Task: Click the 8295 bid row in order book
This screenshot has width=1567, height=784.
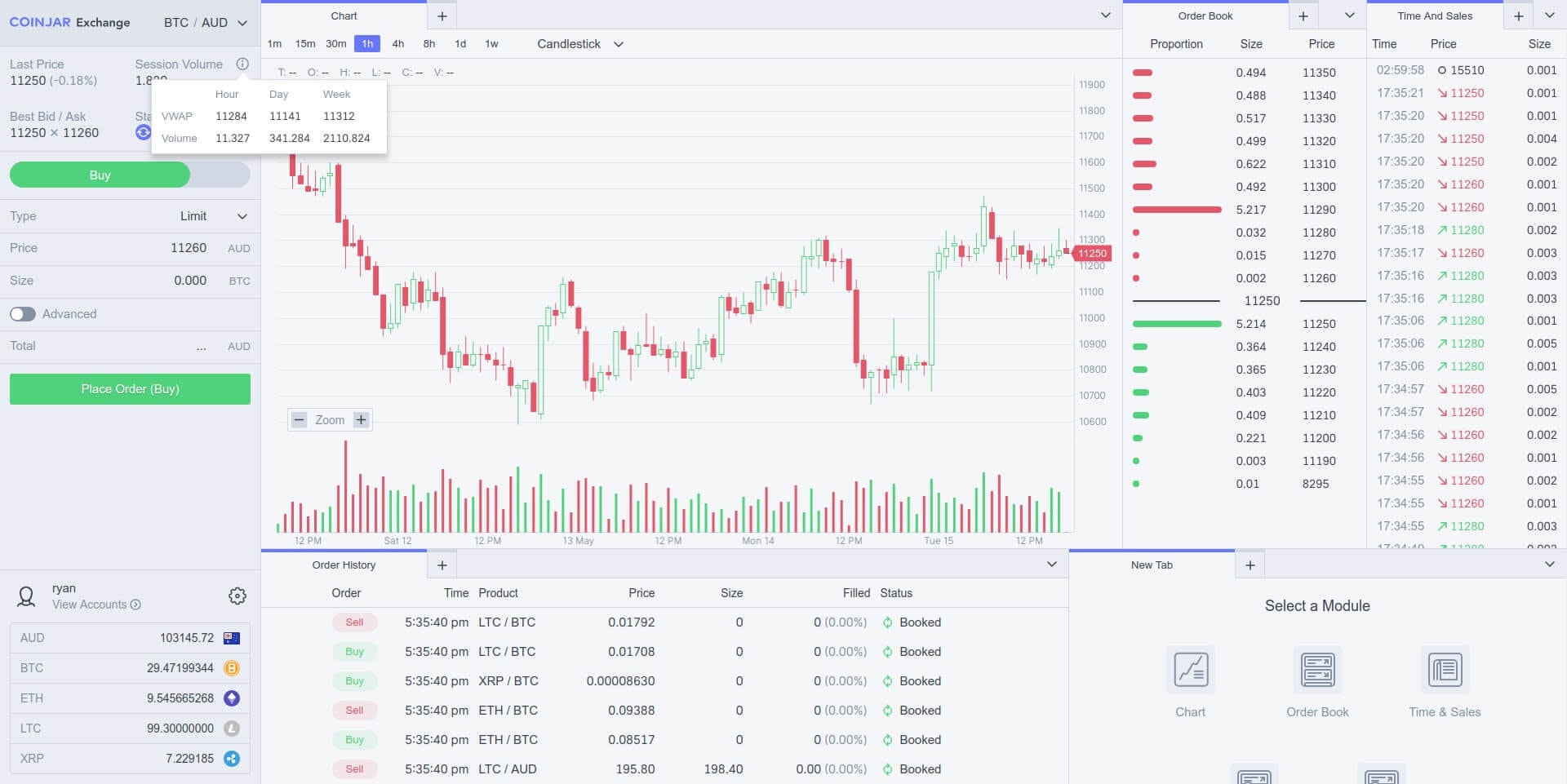Action: 1245,484
